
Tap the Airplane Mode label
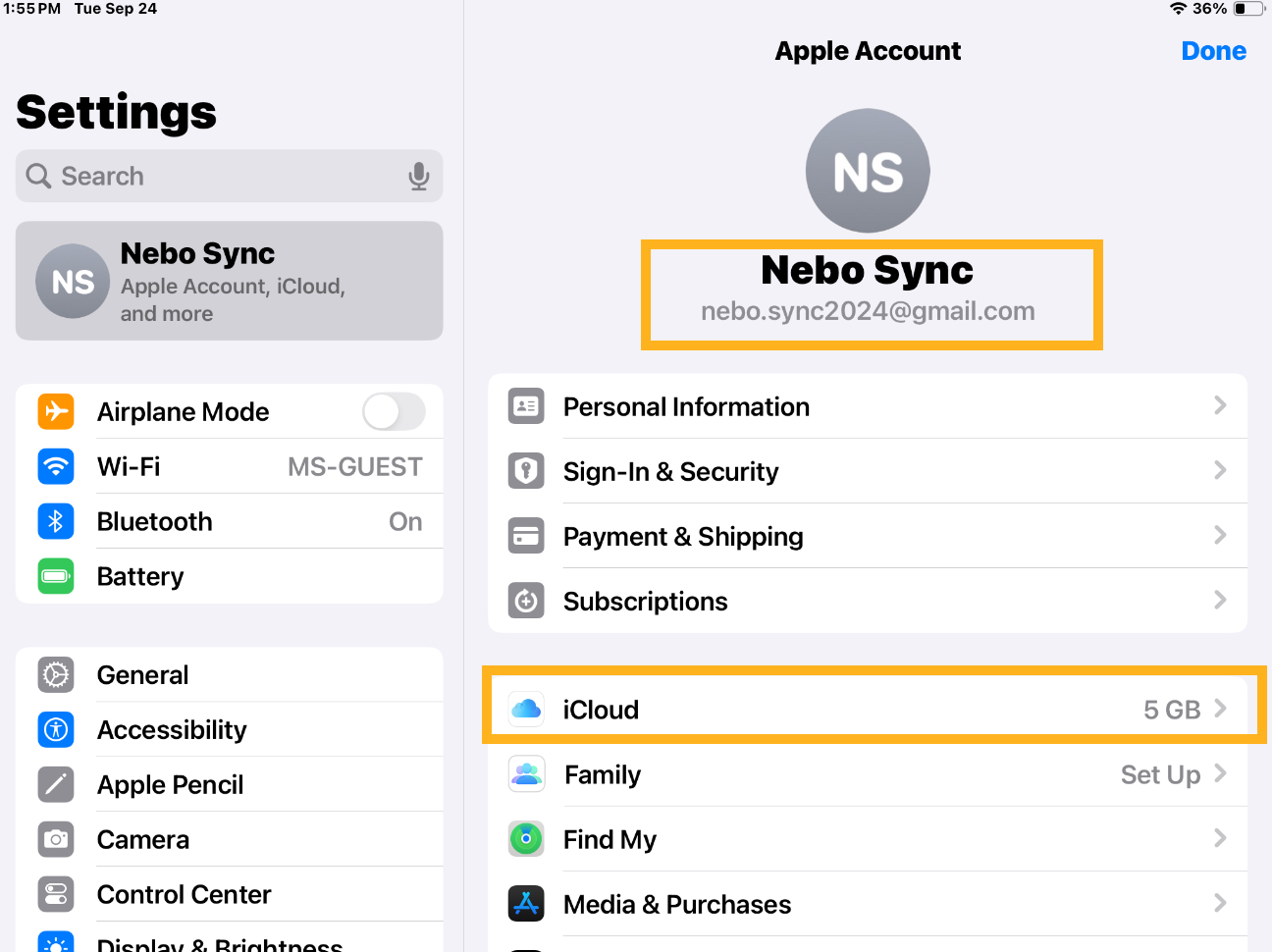(x=183, y=412)
